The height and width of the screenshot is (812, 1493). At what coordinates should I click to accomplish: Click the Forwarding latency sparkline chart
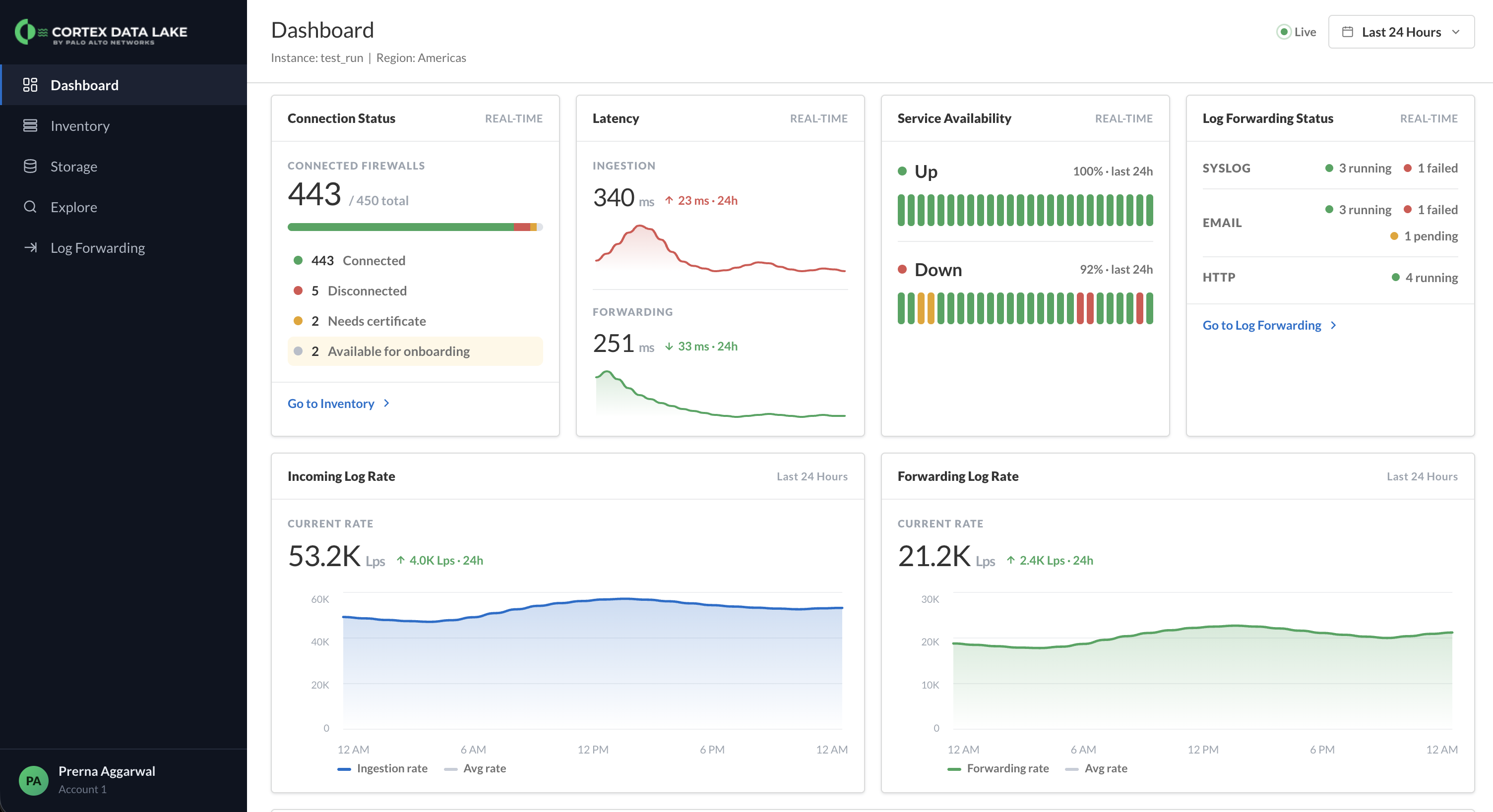[x=720, y=393]
